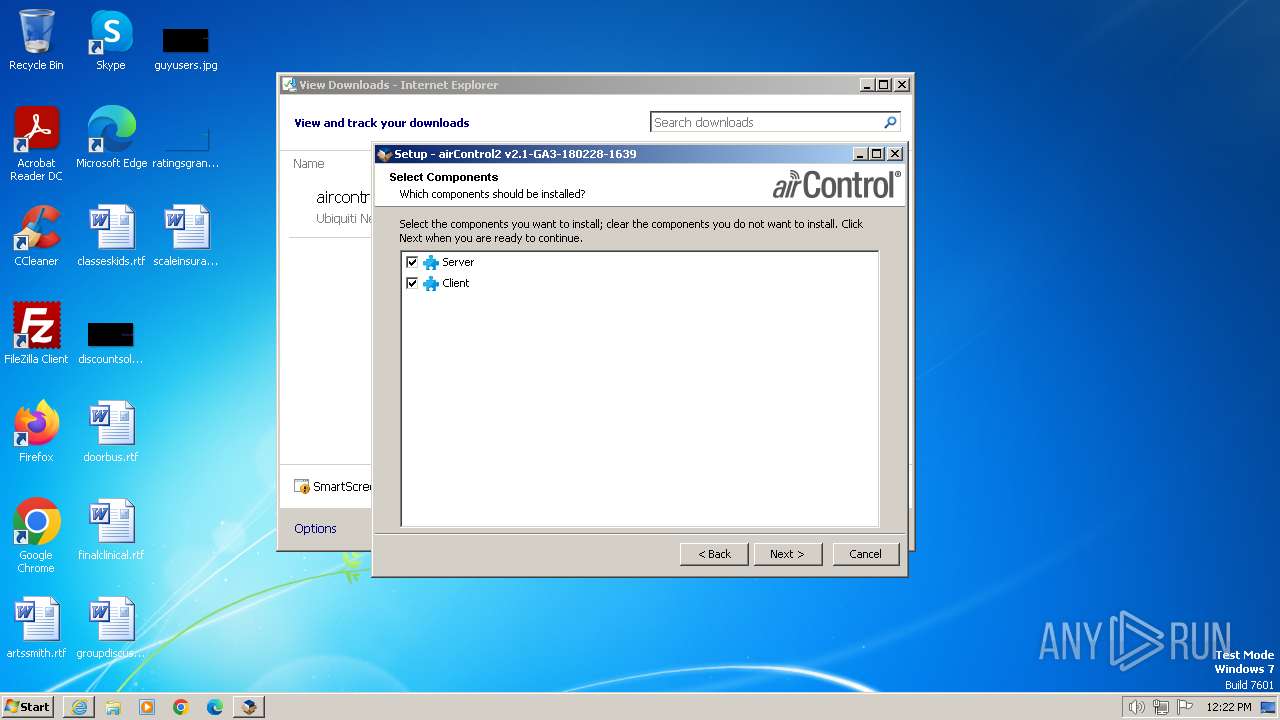The image size is (1280, 720).
Task: Cancel the airControl2 setup
Action: 866,554
